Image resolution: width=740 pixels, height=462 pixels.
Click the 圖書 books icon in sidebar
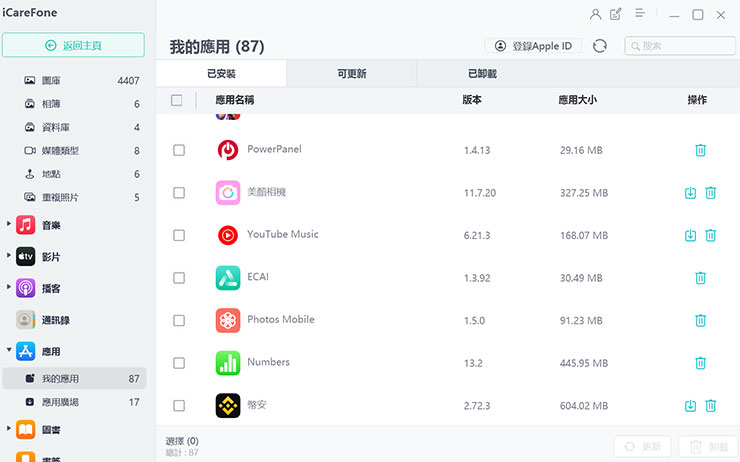25,429
